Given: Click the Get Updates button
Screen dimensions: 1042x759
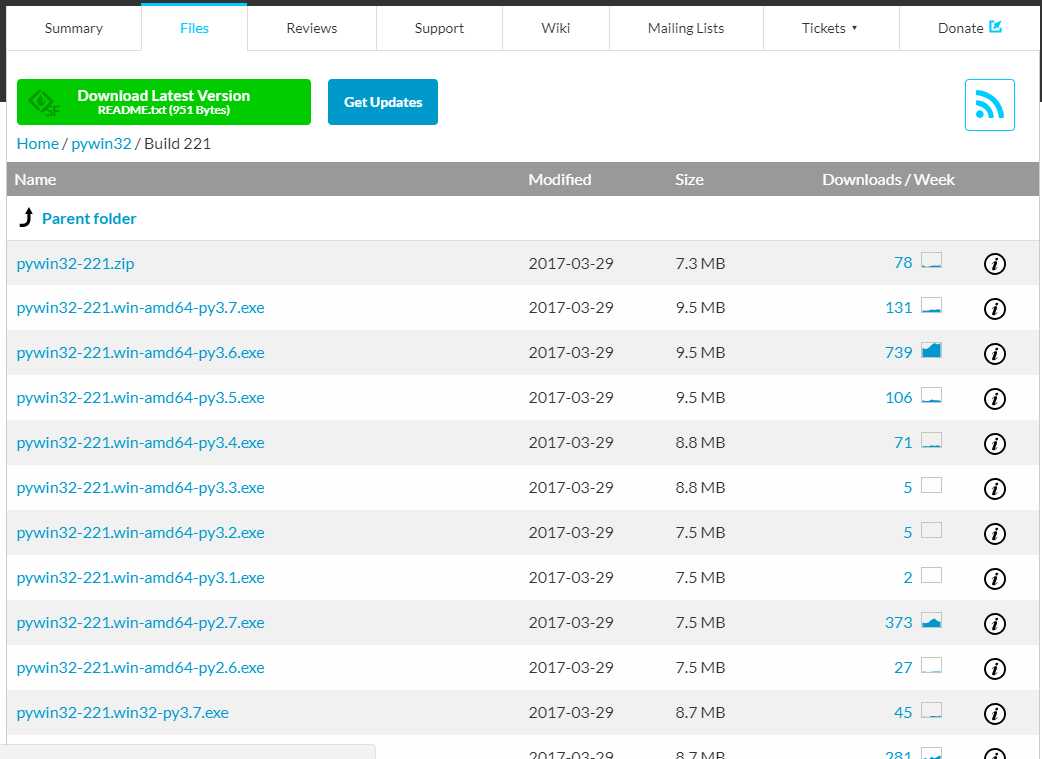Looking at the screenshot, I should 383,102.
